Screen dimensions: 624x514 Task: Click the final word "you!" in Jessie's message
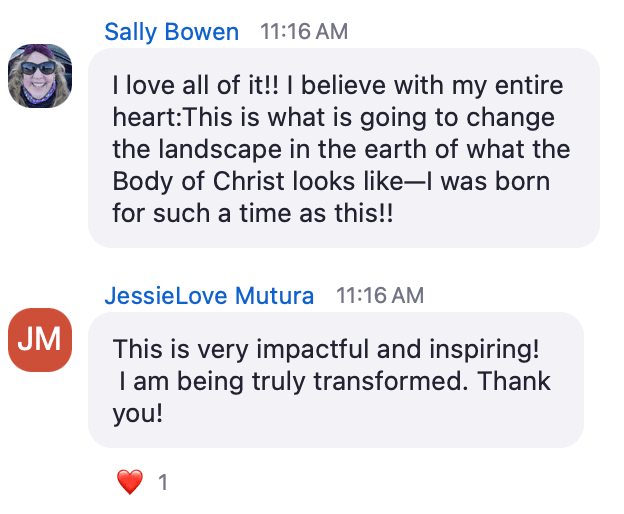pyautogui.click(x=137, y=414)
